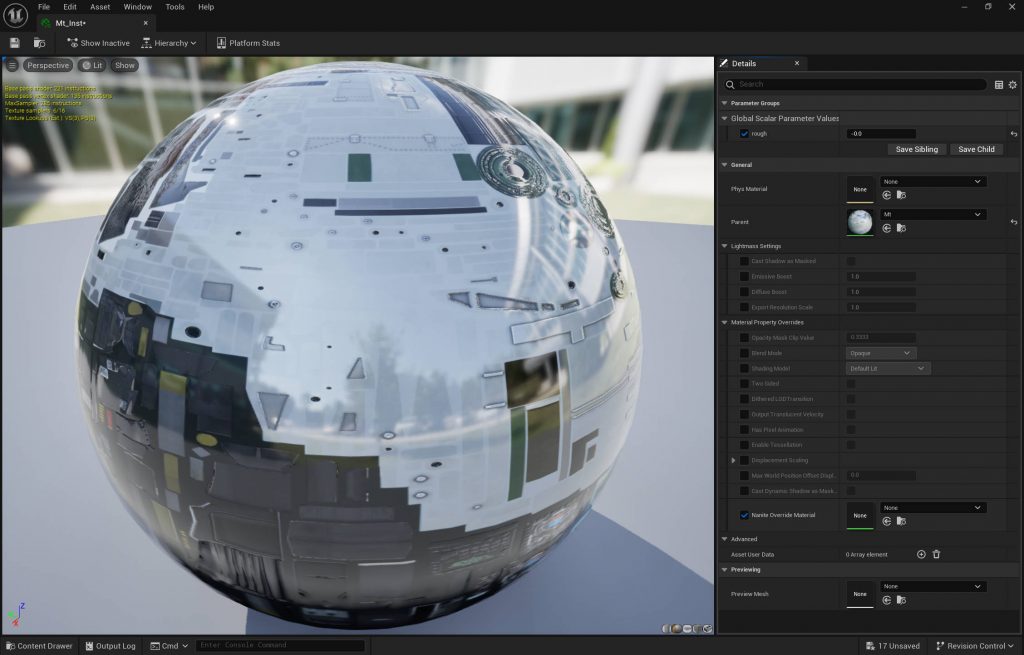Close the Details panel tab
This screenshot has height=655, width=1024.
click(797, 63)
